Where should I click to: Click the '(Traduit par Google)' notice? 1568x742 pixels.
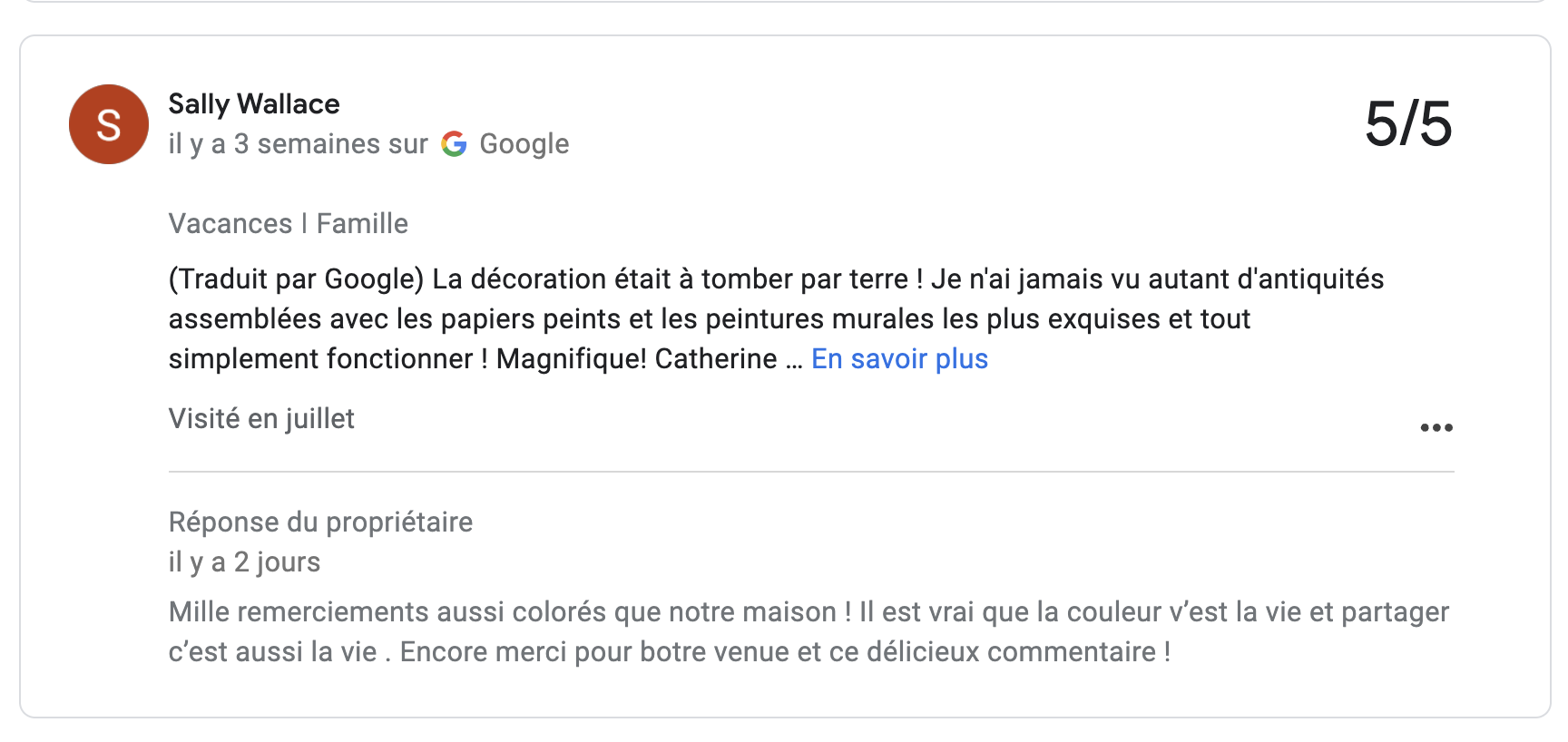[296, 279]
